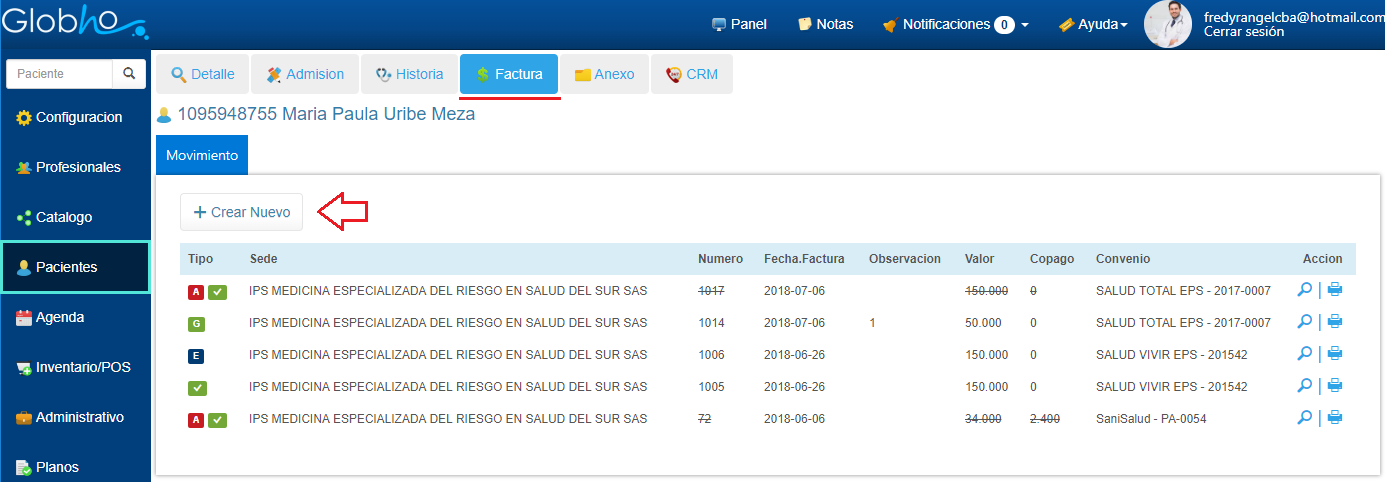
Task: Click the green checkmark on invoice 1005
Action: [196, 388]
